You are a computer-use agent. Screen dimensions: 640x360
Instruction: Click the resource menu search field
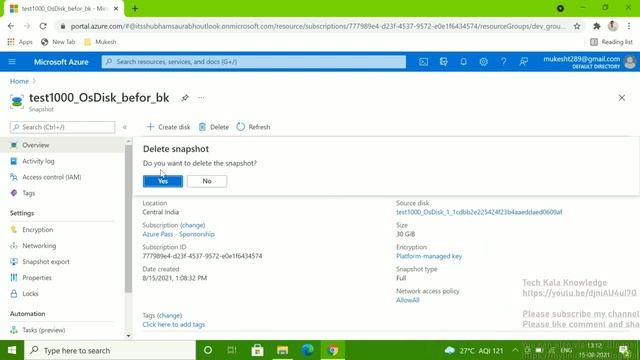pos(62,127)
